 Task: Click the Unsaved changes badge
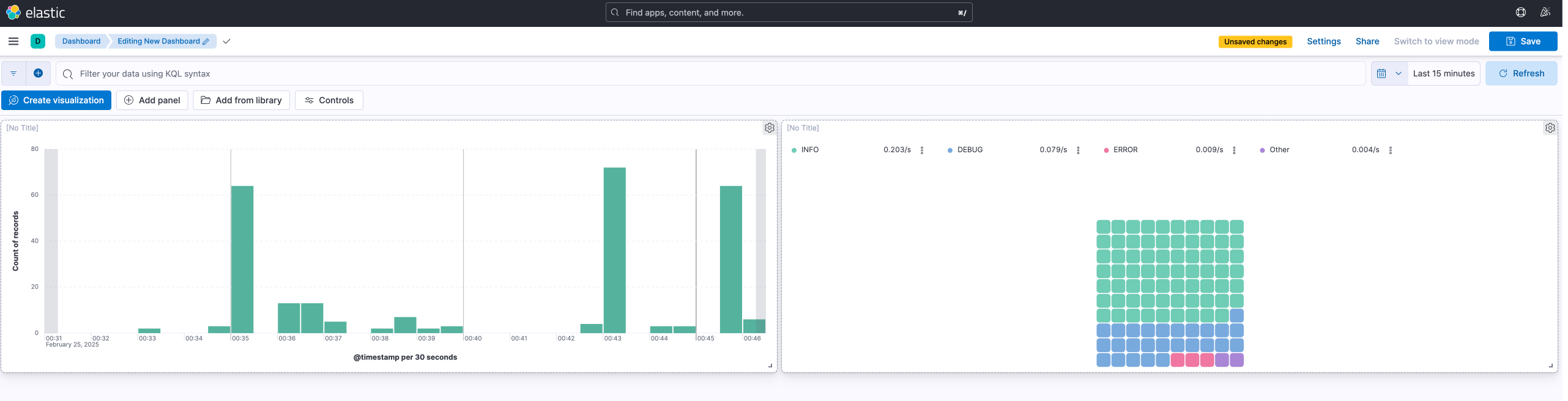1255,42
